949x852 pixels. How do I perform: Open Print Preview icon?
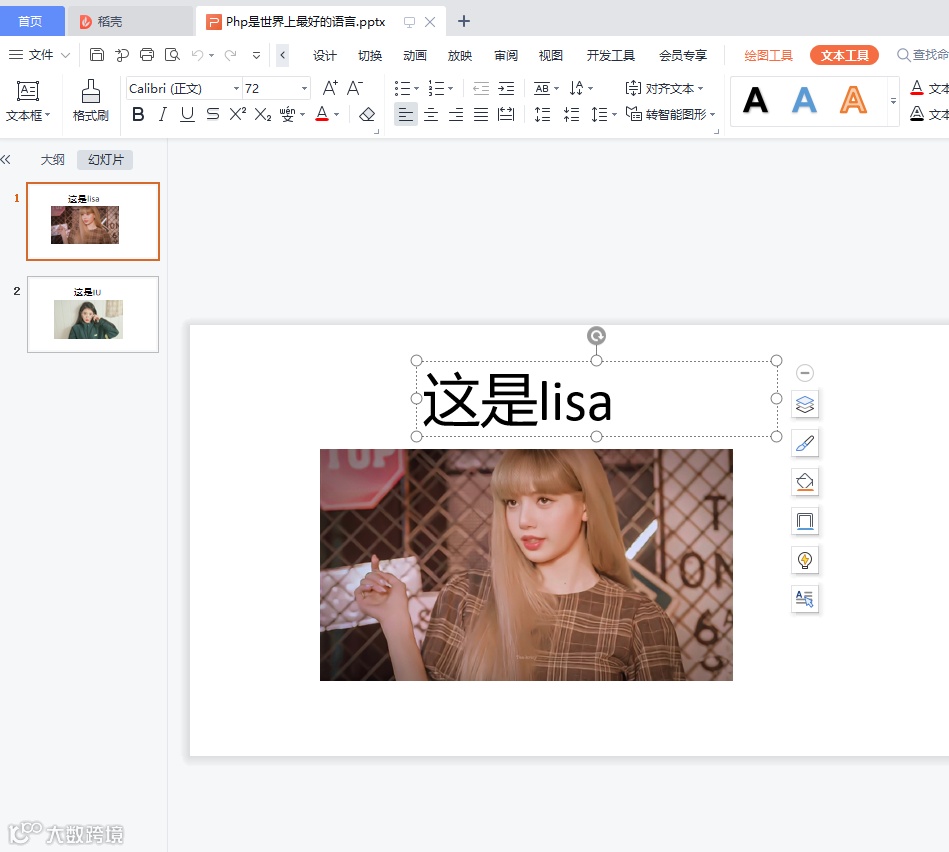click(x=172, y=55)
